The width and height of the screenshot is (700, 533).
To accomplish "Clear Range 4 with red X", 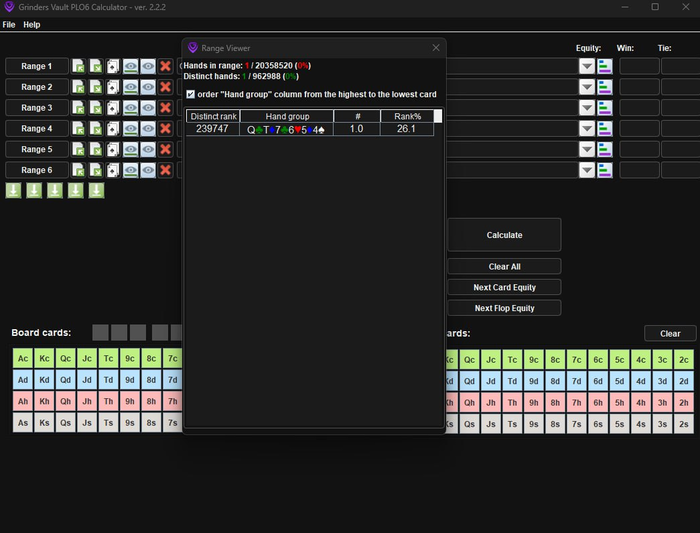I will (x=166, y=129).
